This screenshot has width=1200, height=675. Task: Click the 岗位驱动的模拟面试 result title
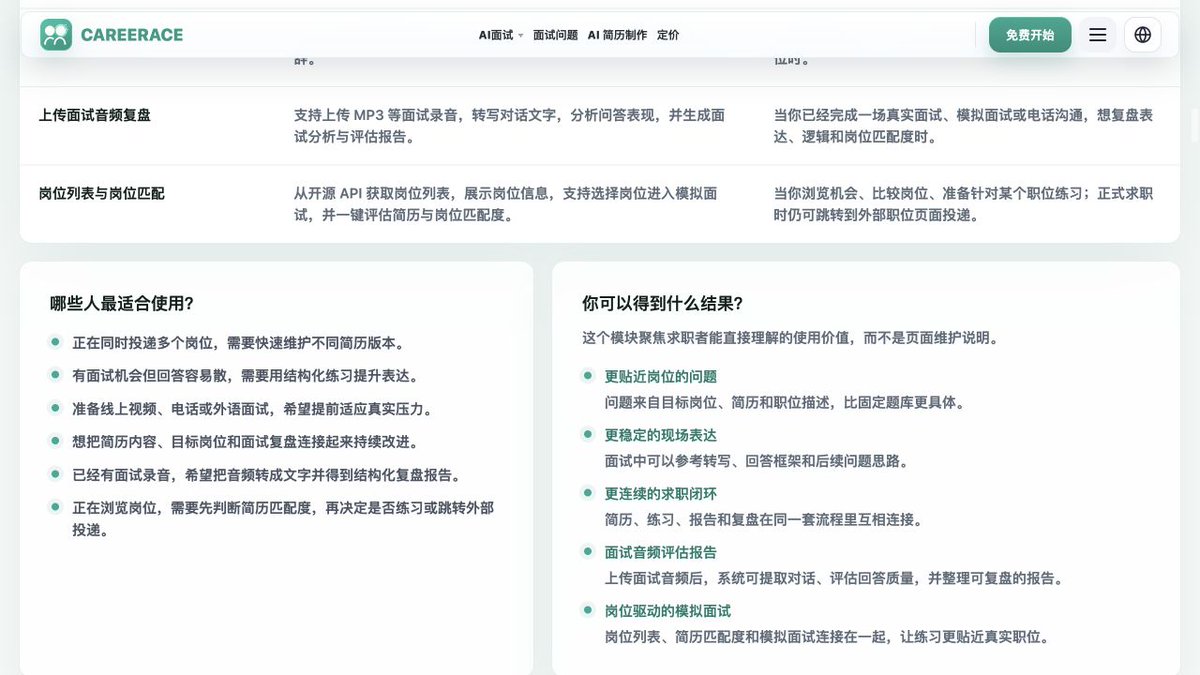pyautogui.click(x=668, y=611)
